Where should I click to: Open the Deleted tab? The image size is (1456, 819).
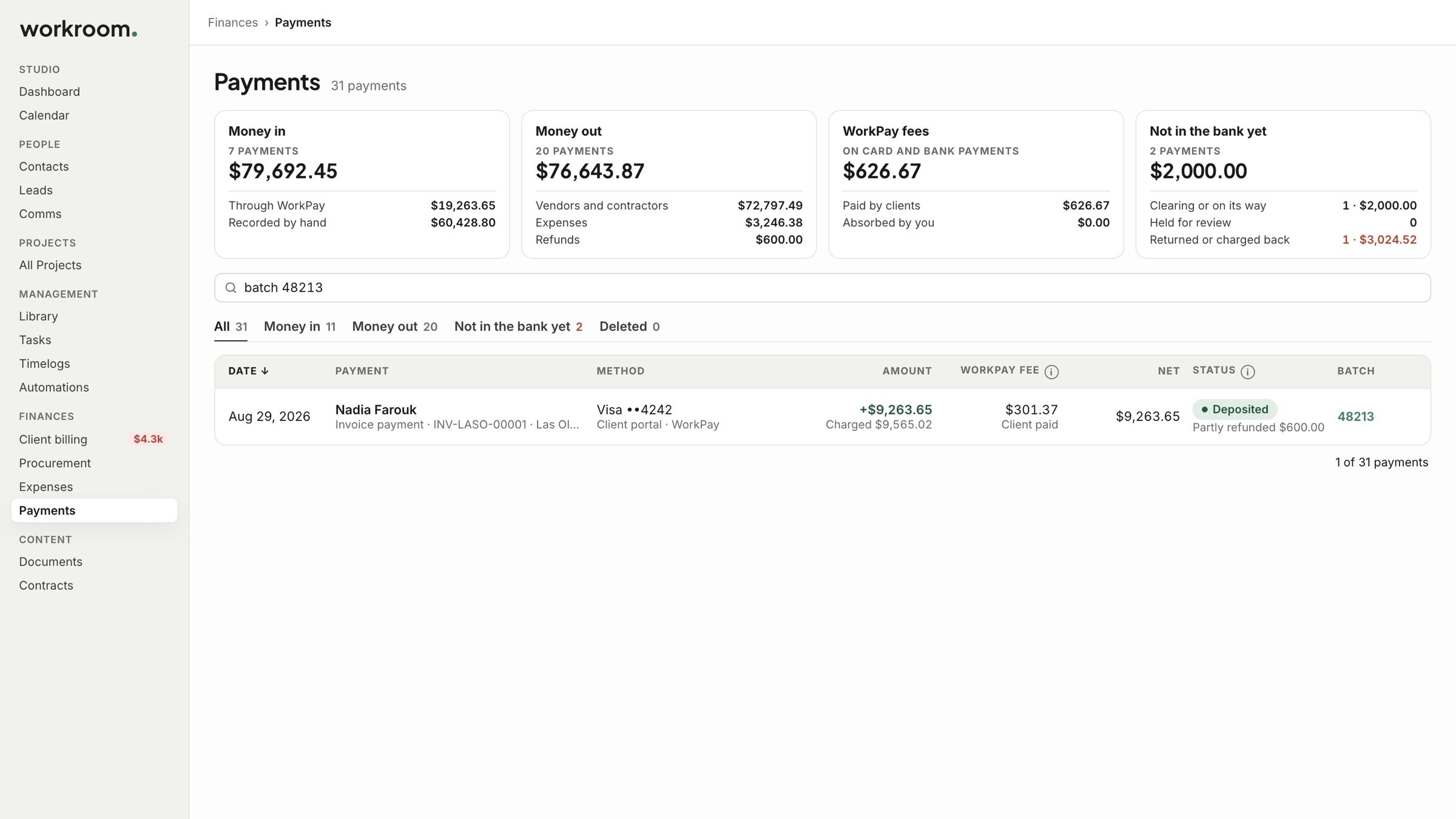tap(629, 326)
